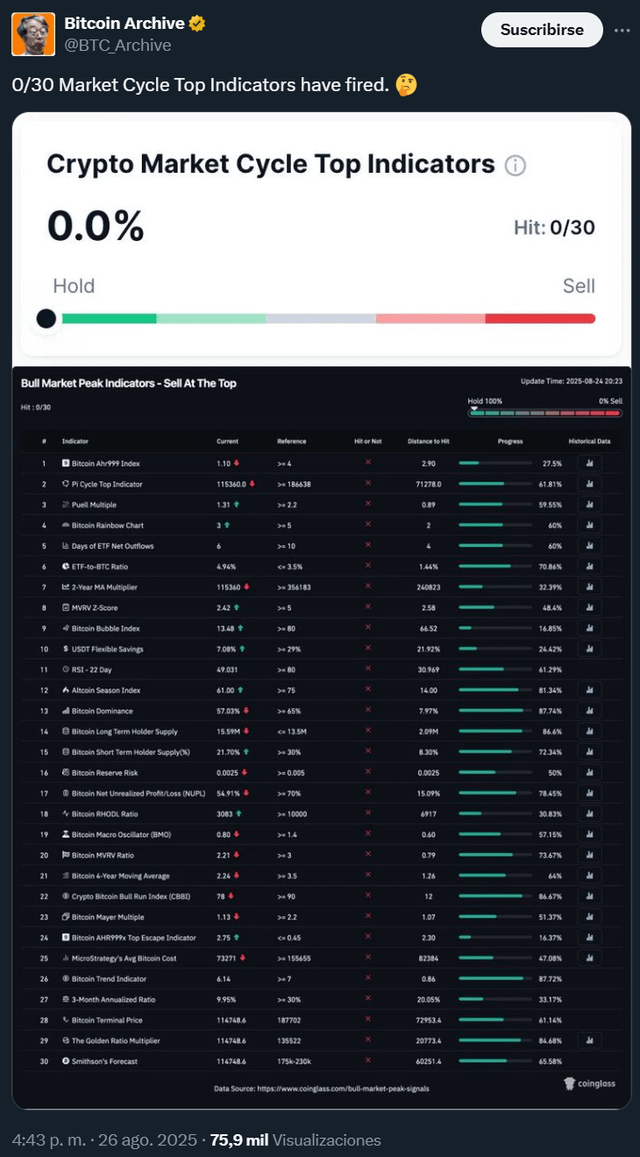This screenshot has height=1157, width=640.
Task: Open the coinglass data source URL
Action: click(x=320, y=1088)
